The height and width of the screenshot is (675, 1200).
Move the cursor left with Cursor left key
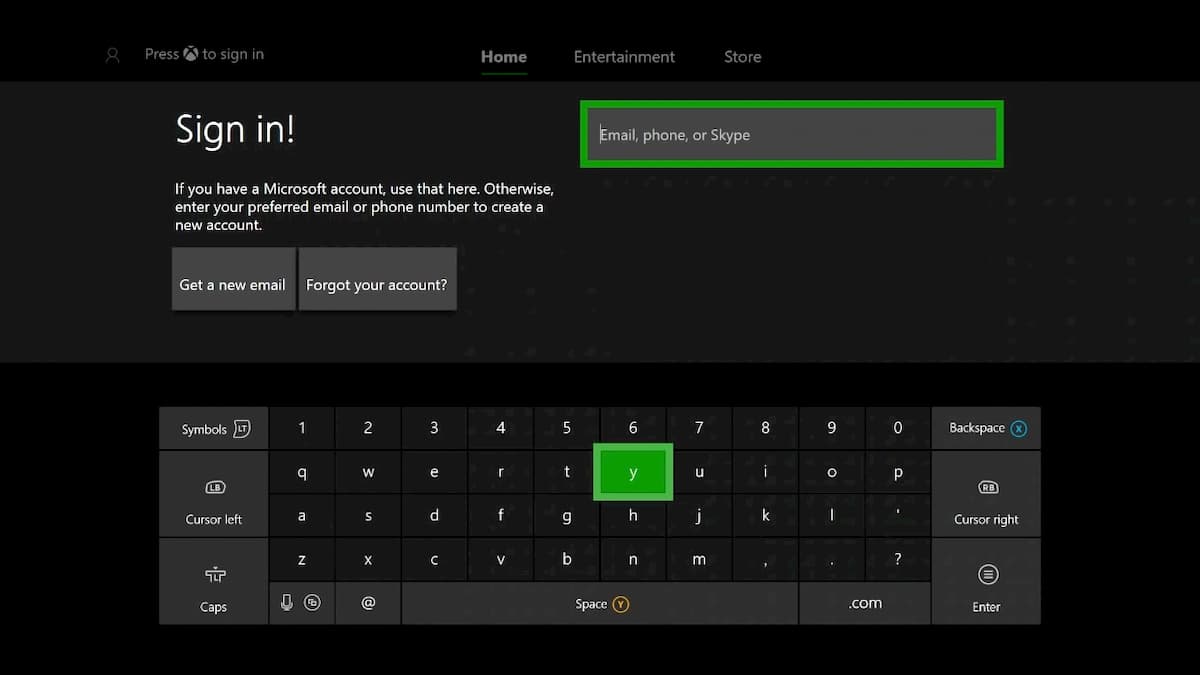pos(214,494)
